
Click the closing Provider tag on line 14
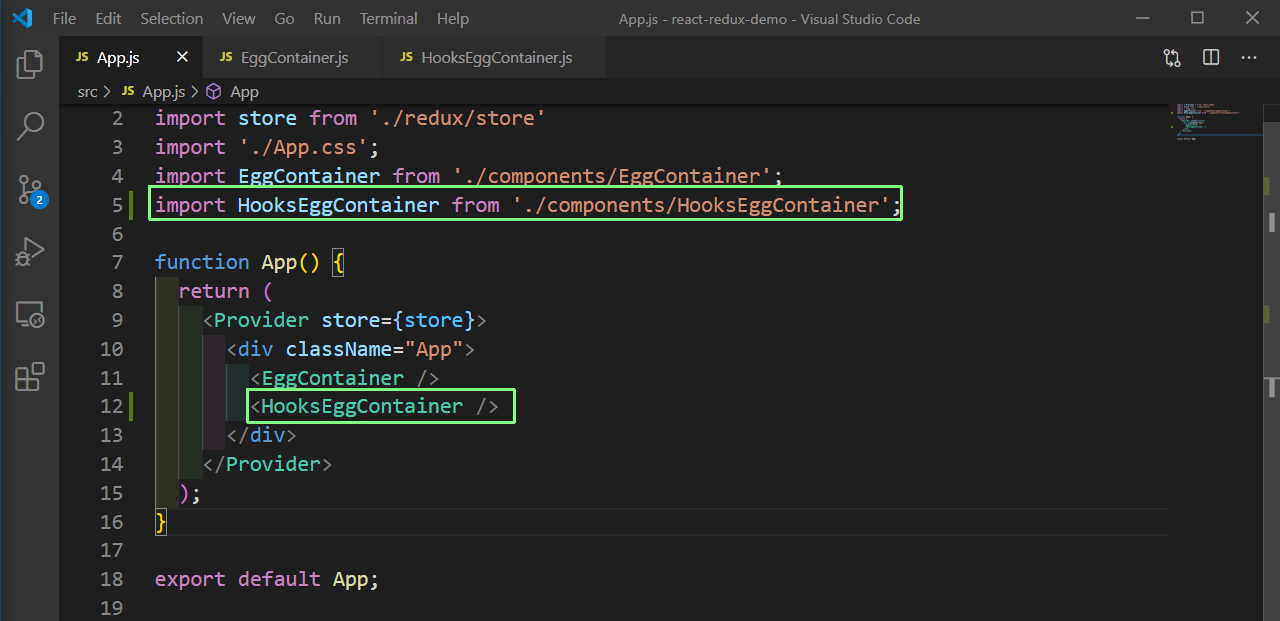[x=267, y=464]
